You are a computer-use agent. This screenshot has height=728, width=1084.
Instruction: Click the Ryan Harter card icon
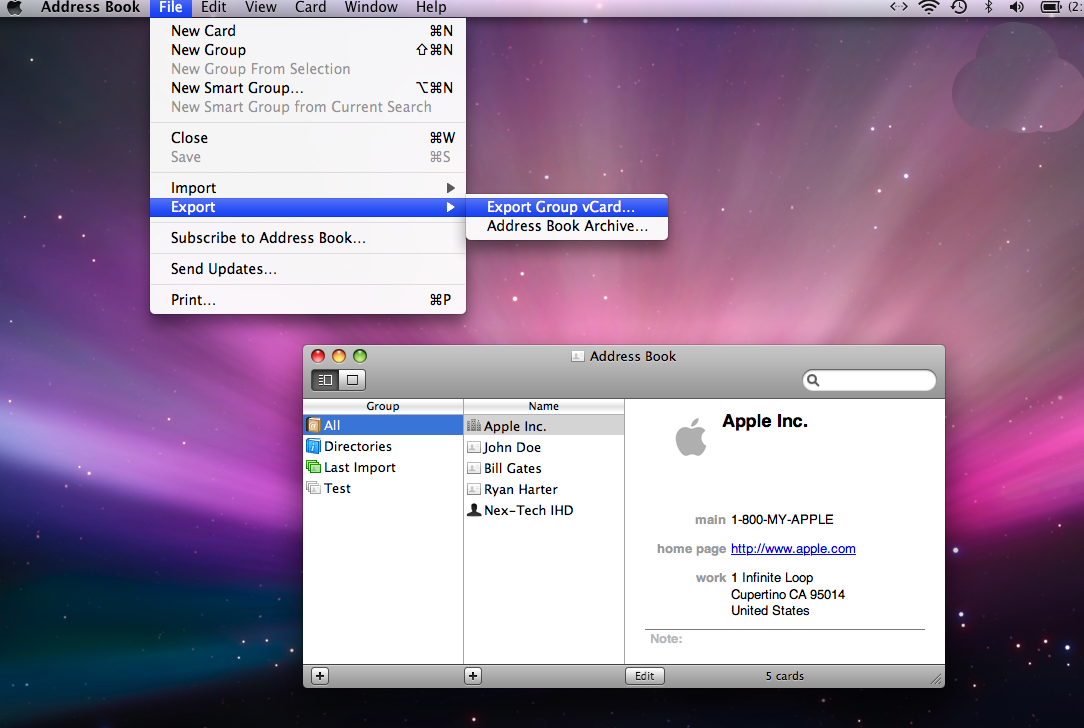pos(474,489)
